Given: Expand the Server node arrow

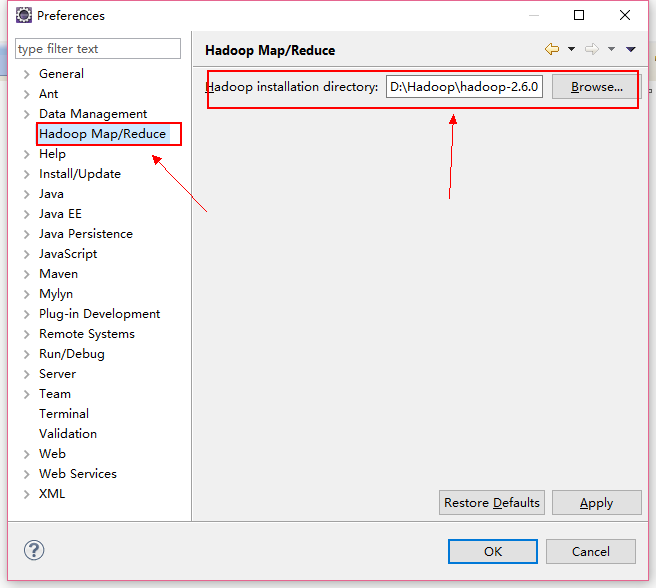Looking at the screenshot, I should click(x=27, y=375).
